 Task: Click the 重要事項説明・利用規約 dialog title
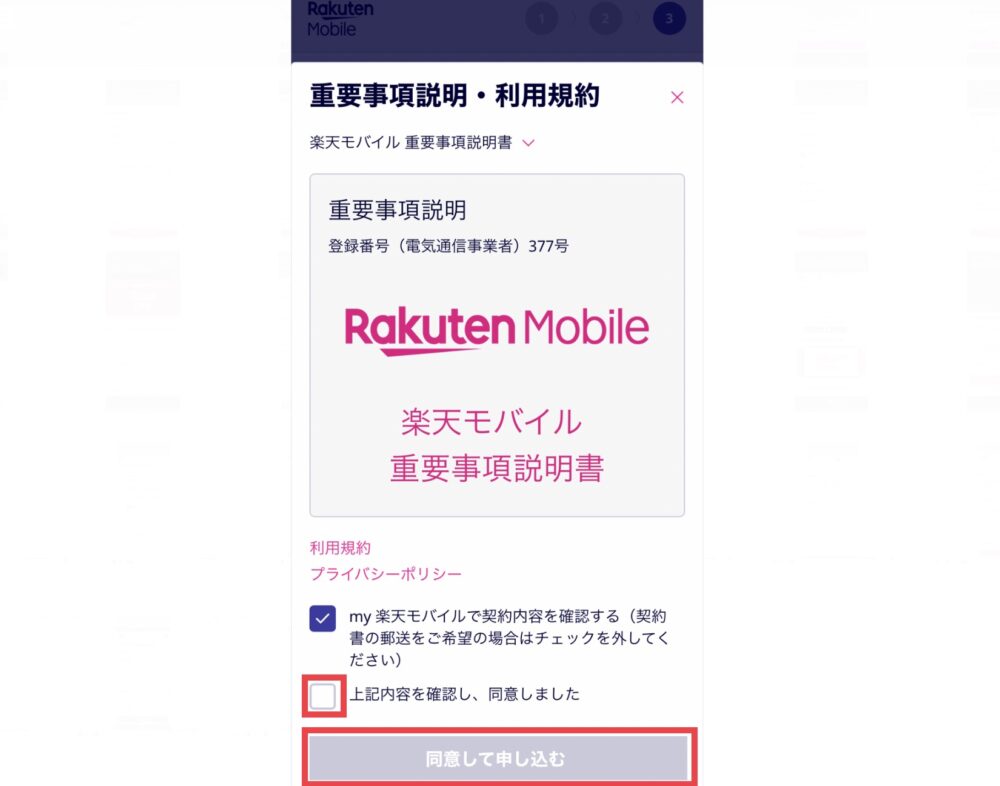454,96
